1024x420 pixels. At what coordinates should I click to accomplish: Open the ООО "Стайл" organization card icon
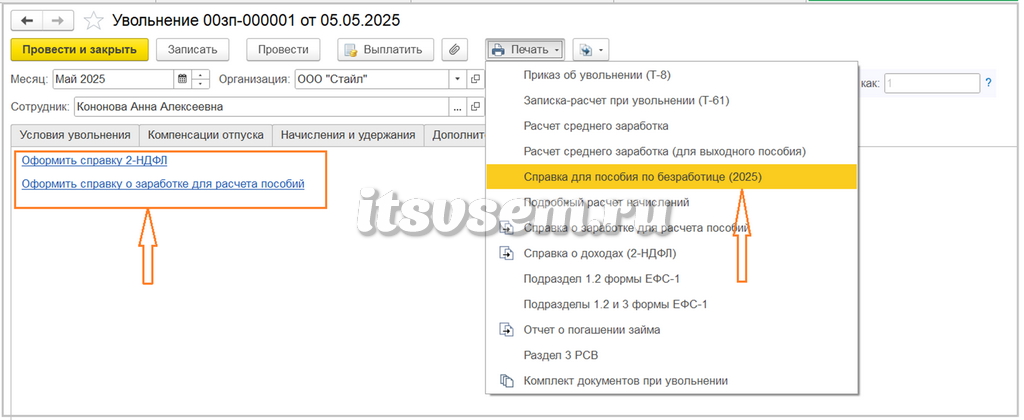(475, 80)
